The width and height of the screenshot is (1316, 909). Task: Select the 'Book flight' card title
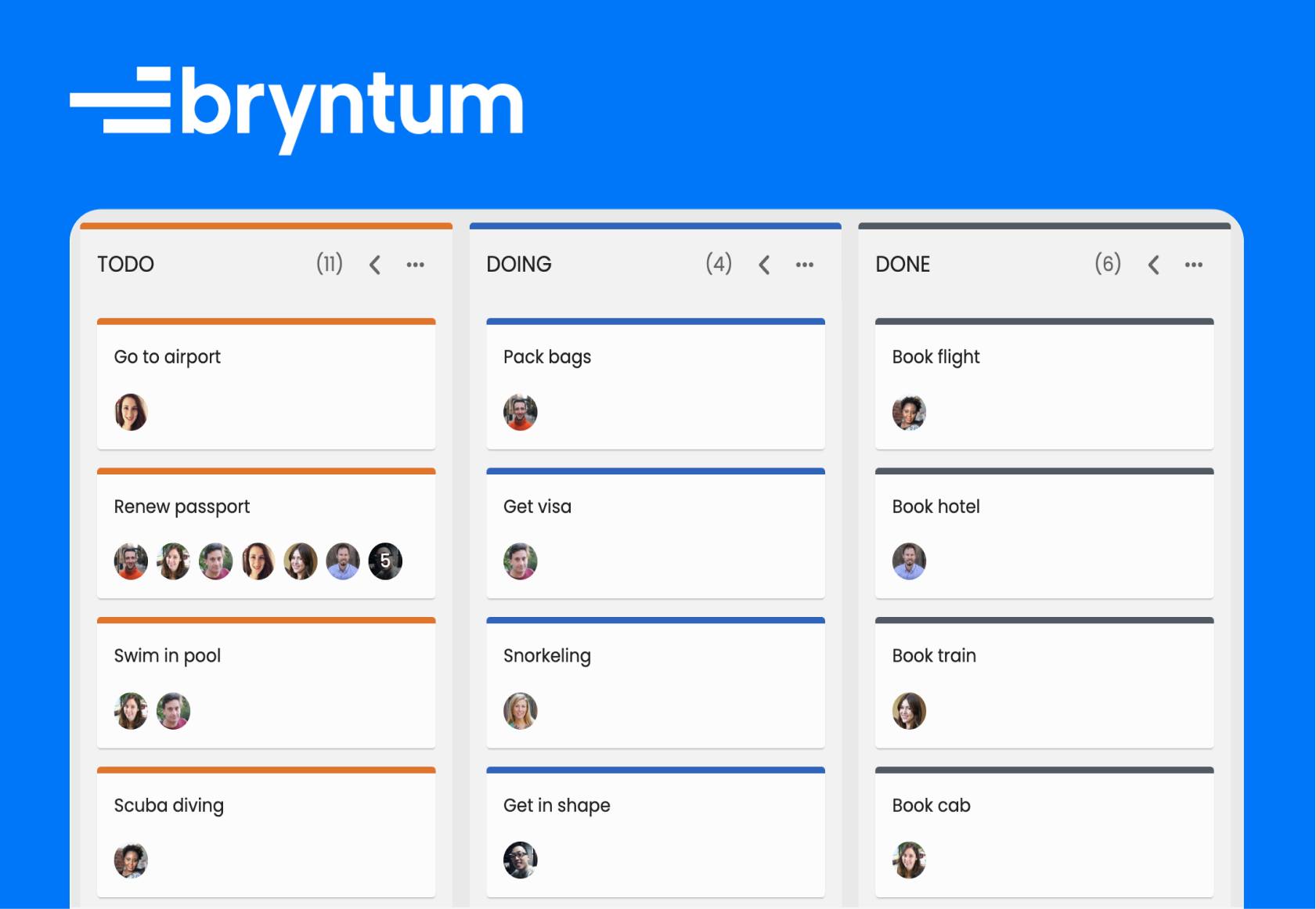[936, 358]
